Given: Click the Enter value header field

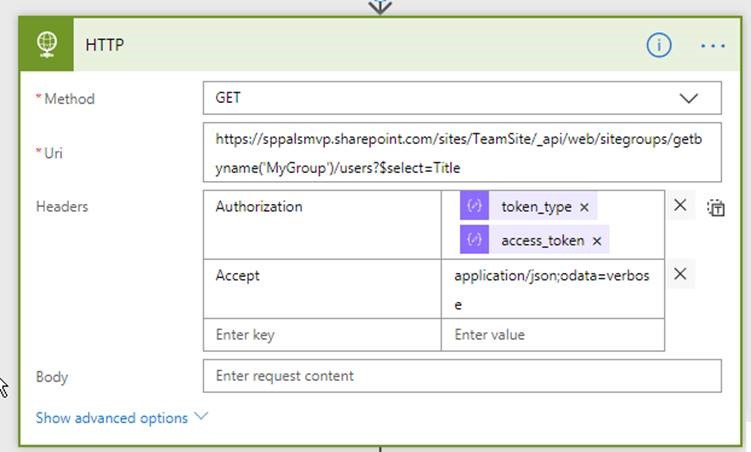Looking at the screenshot, I should click(x=553, y=334).
